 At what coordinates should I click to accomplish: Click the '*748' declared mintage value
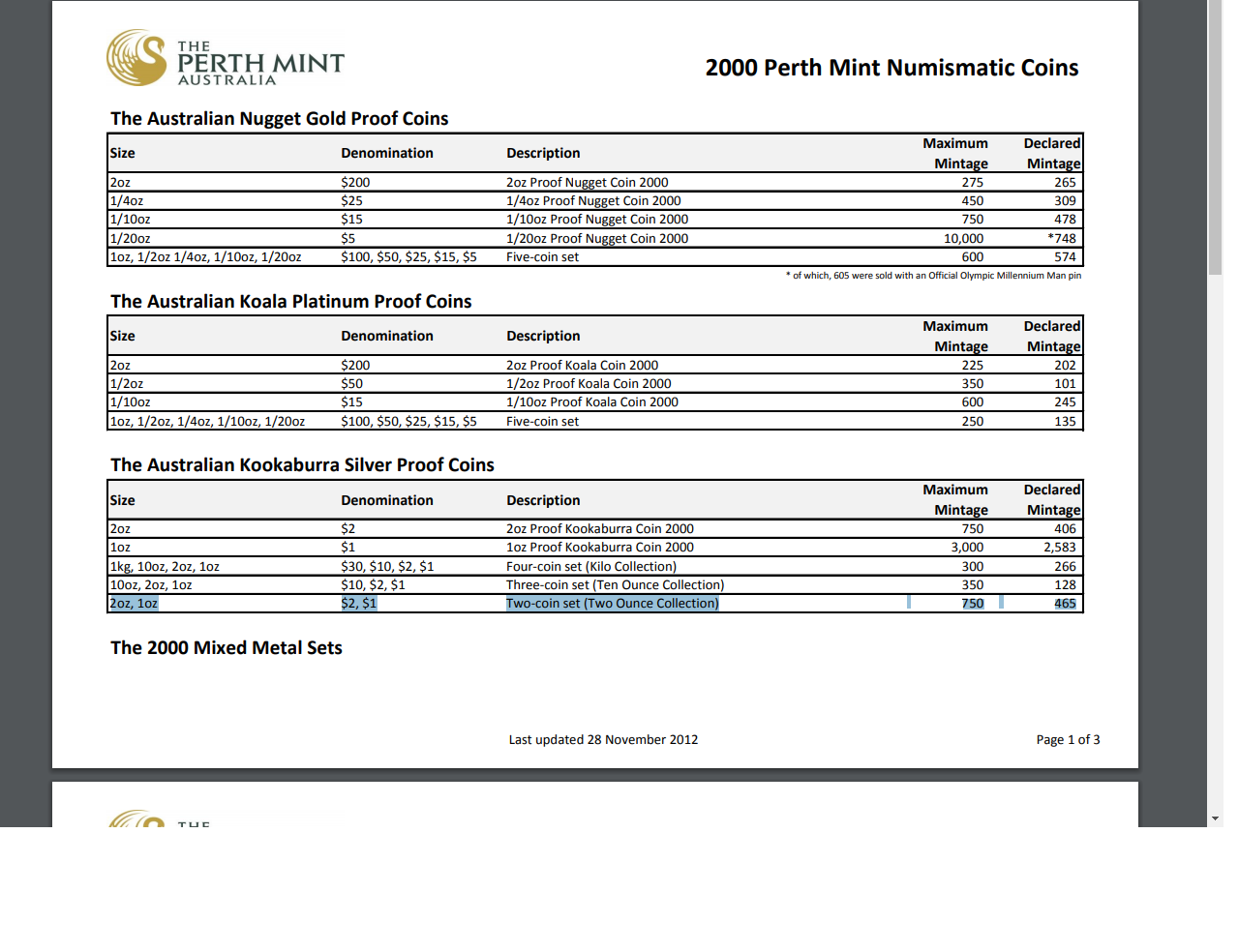pos(1061,239)
